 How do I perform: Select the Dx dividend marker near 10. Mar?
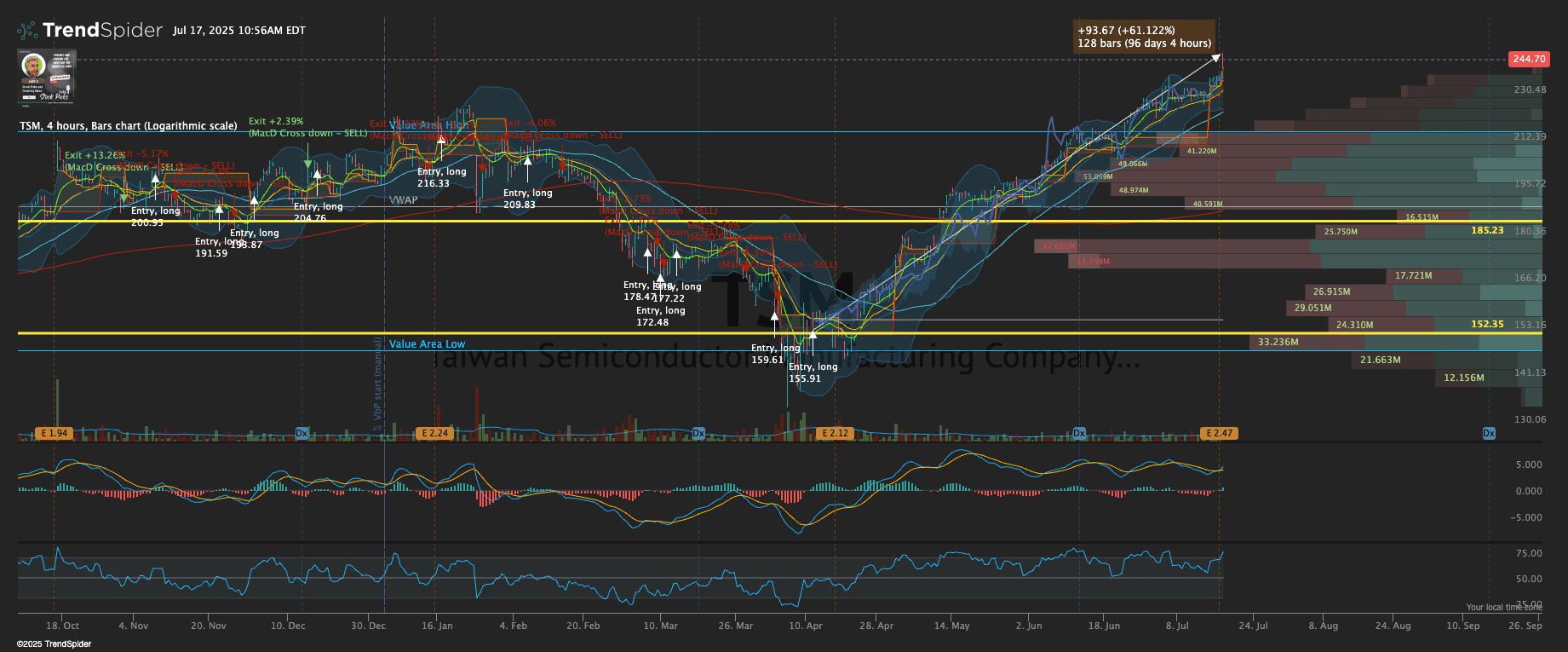[698, 434]
